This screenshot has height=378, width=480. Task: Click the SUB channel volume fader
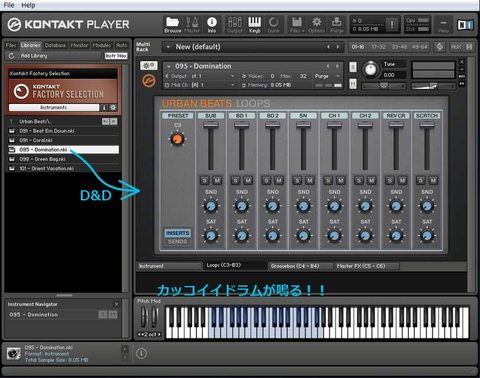coord(211,124)
